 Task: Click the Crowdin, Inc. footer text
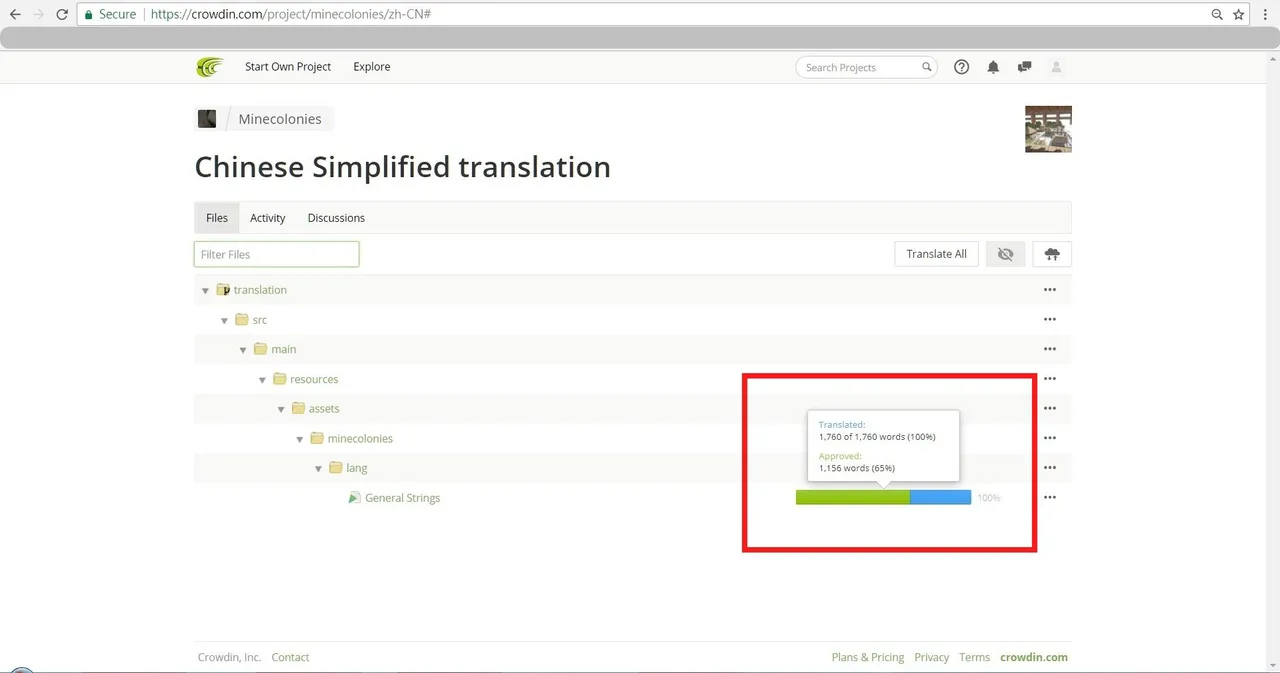229,657
